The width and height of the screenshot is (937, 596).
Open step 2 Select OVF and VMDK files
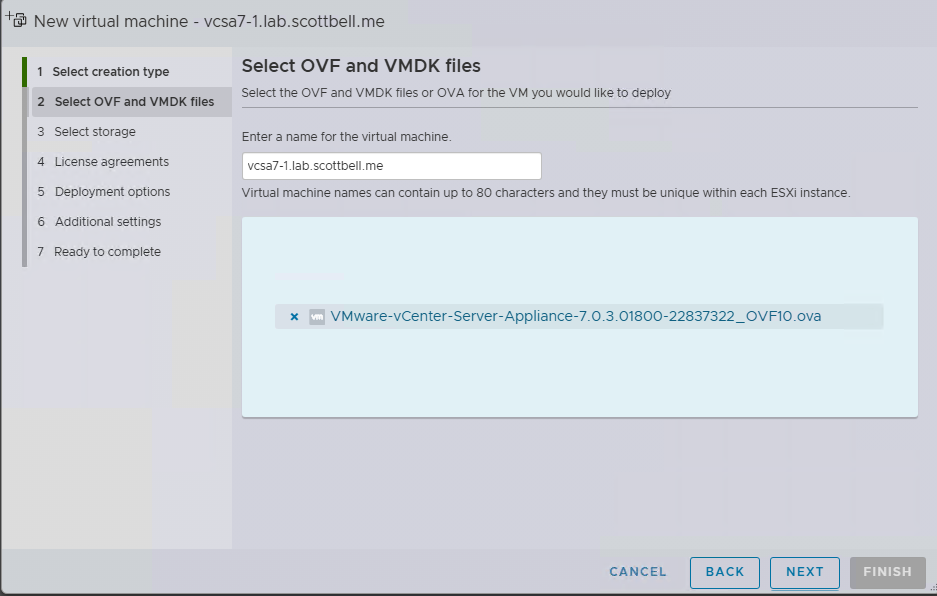(134, 102)
